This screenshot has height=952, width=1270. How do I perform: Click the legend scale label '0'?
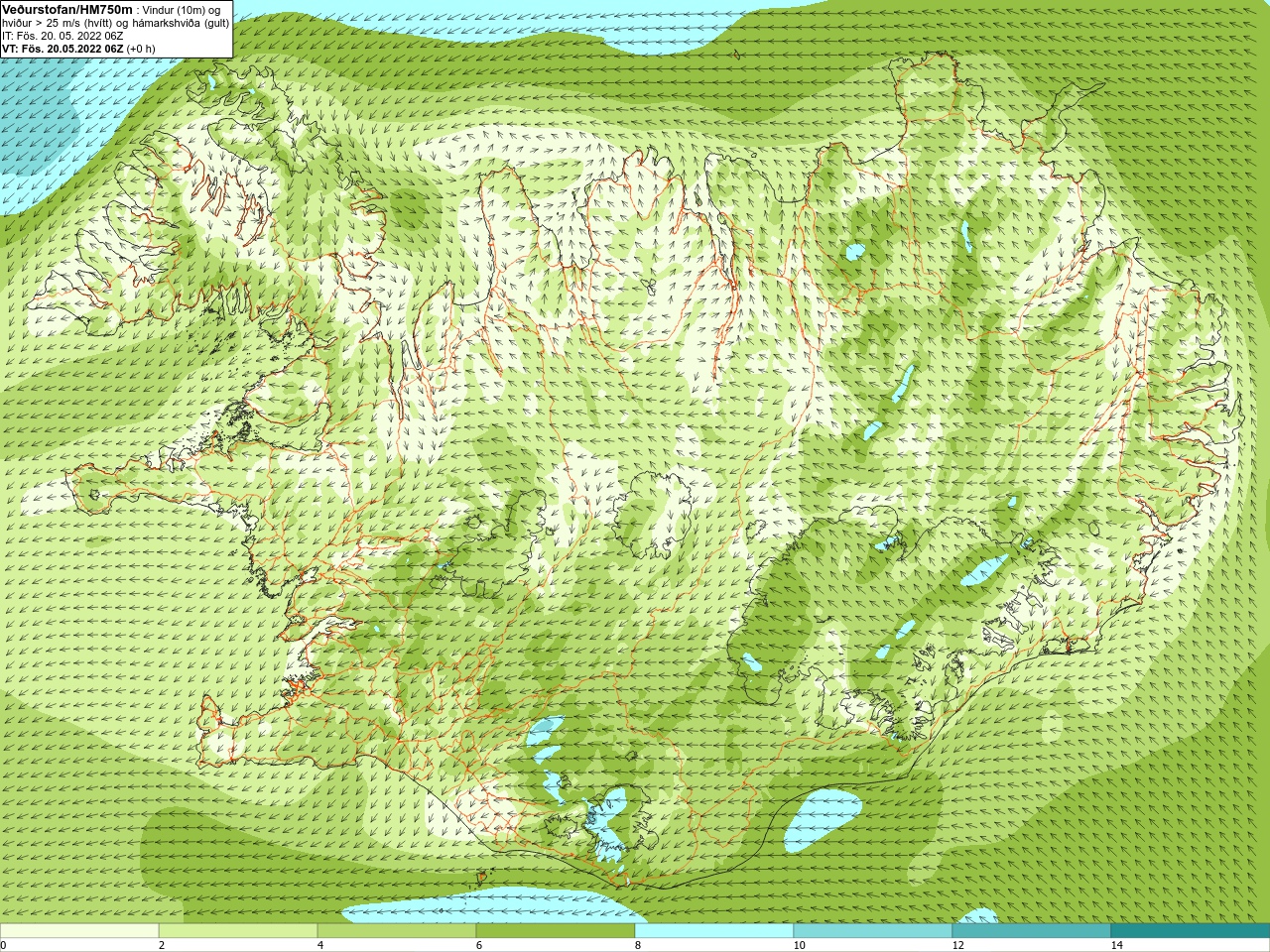tap(3, 945)
